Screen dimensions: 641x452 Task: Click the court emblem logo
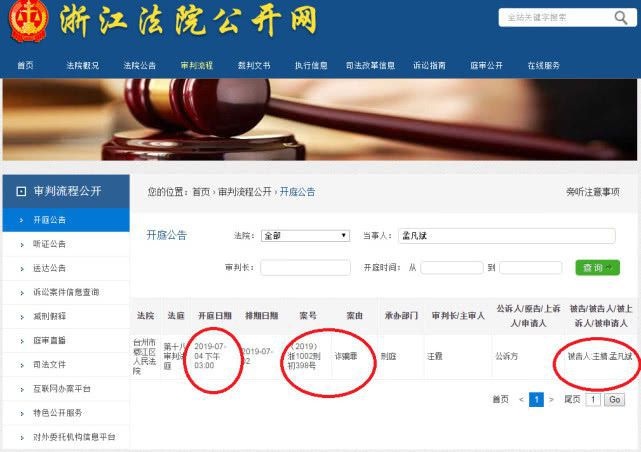click(x=26, y=21)
